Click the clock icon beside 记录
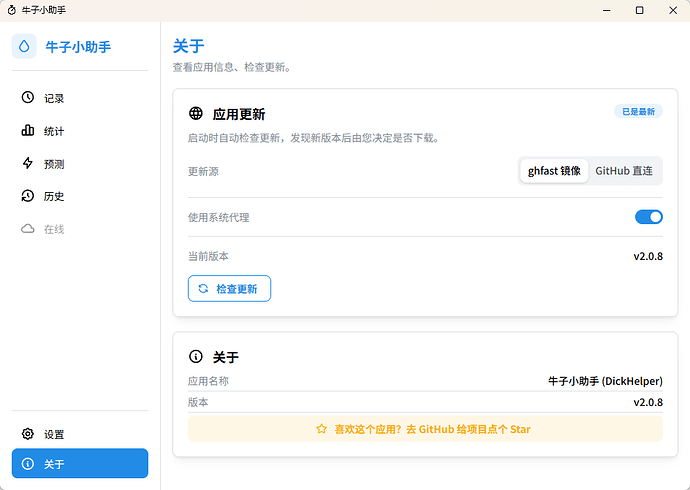690x490 pixels. (28, 97)
